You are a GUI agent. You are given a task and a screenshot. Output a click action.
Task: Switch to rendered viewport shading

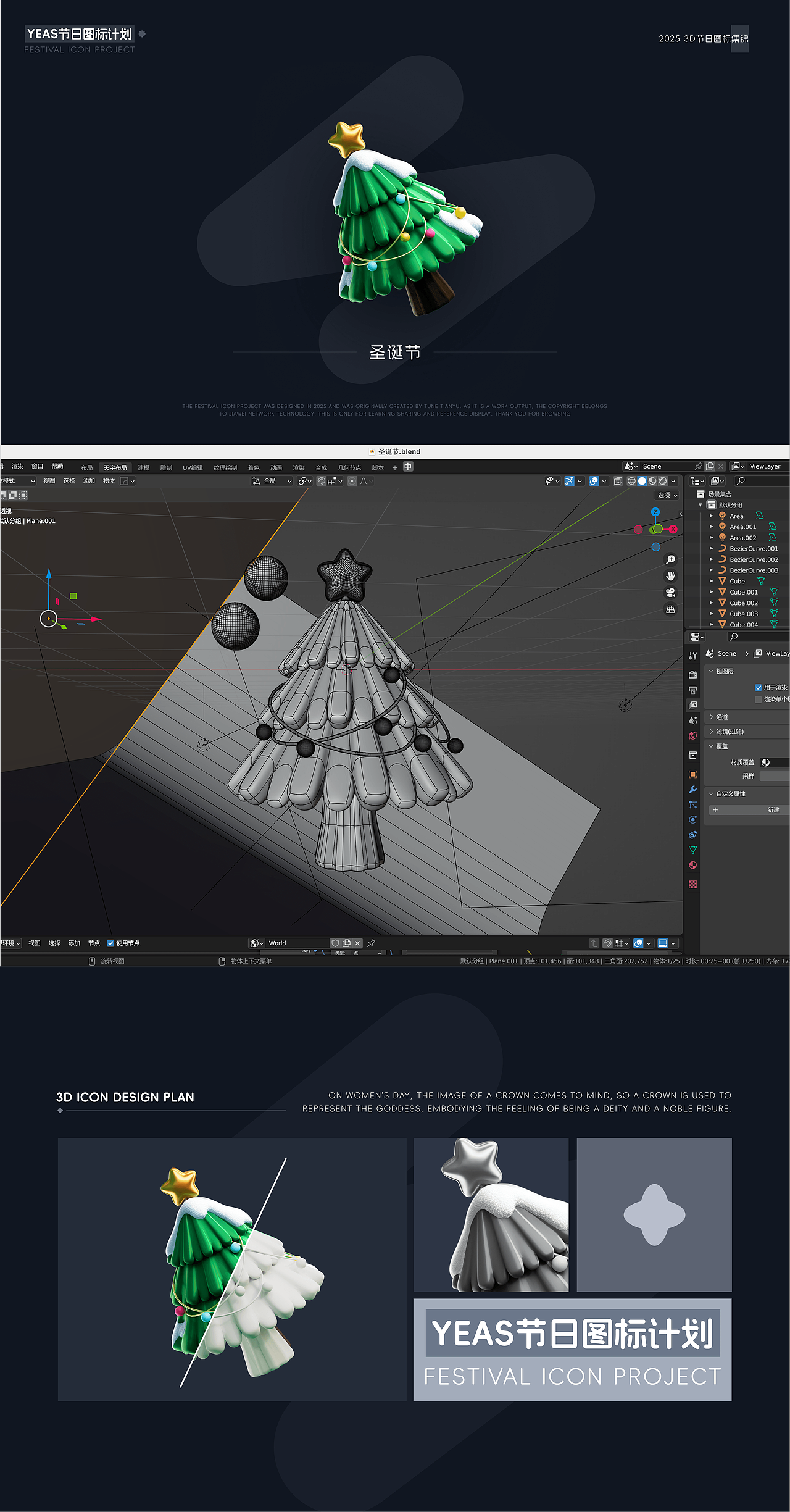663,481
